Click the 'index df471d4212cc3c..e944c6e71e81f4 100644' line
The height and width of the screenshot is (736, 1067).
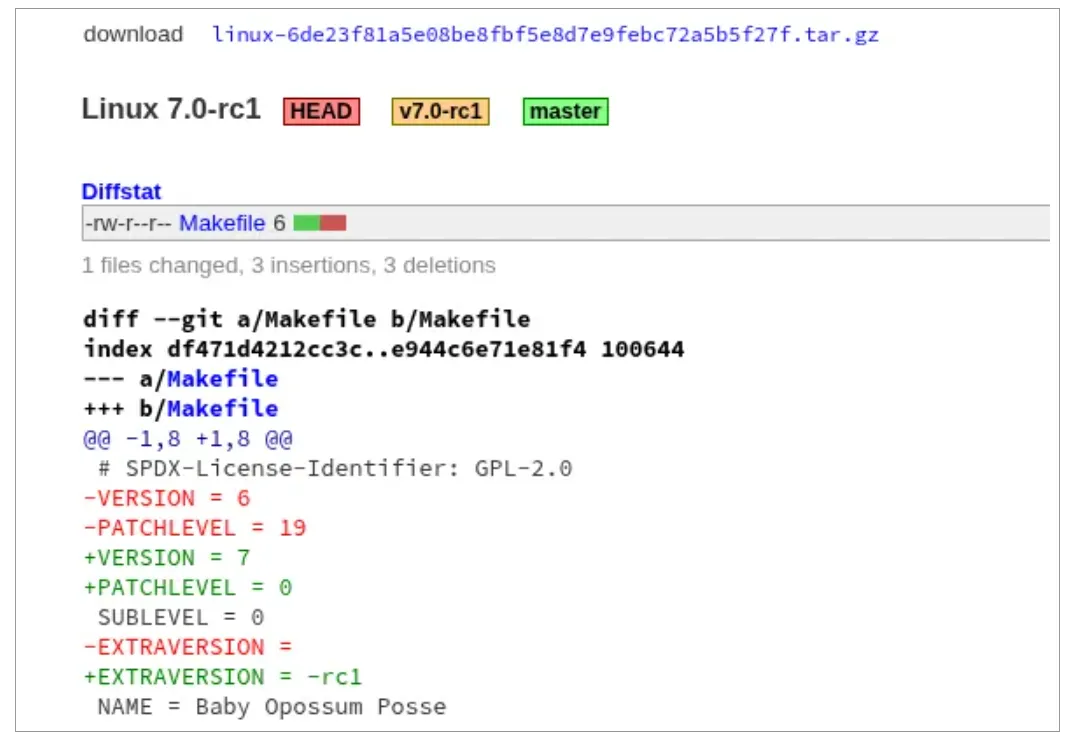click(x=384, y=349)
